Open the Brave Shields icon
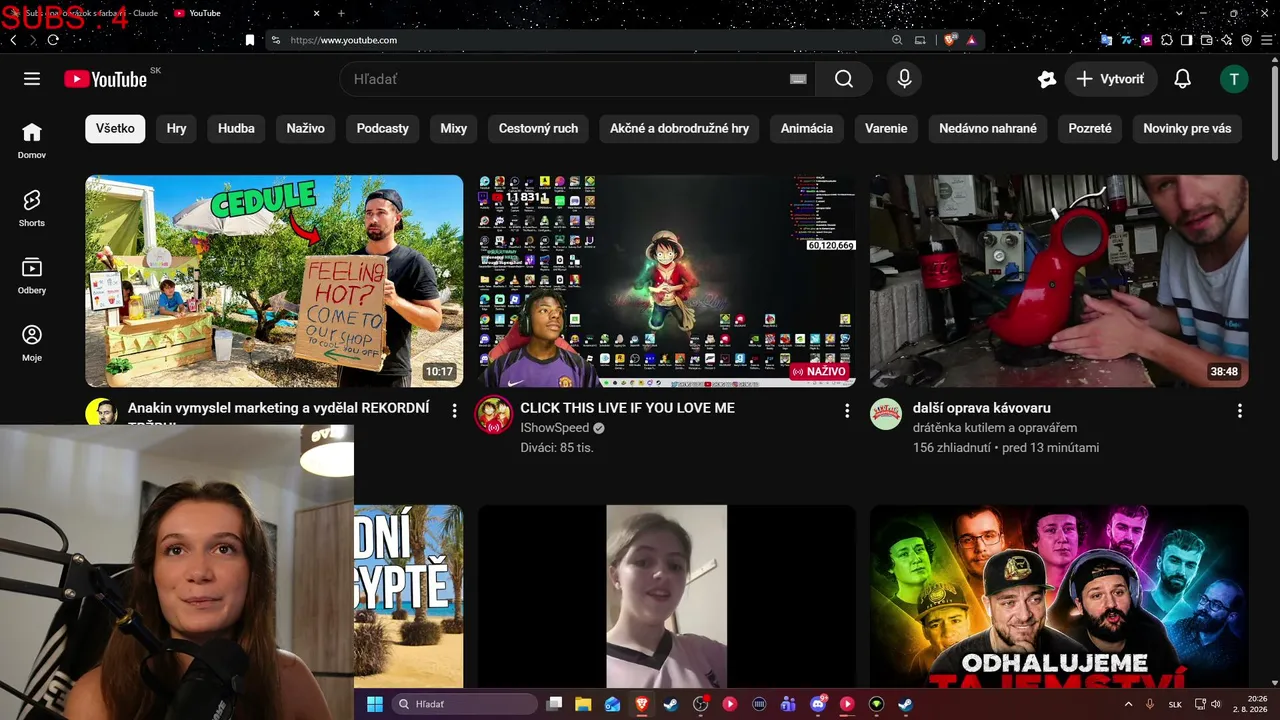Viewport: 1280px width, 720px height. pos(950,40)
